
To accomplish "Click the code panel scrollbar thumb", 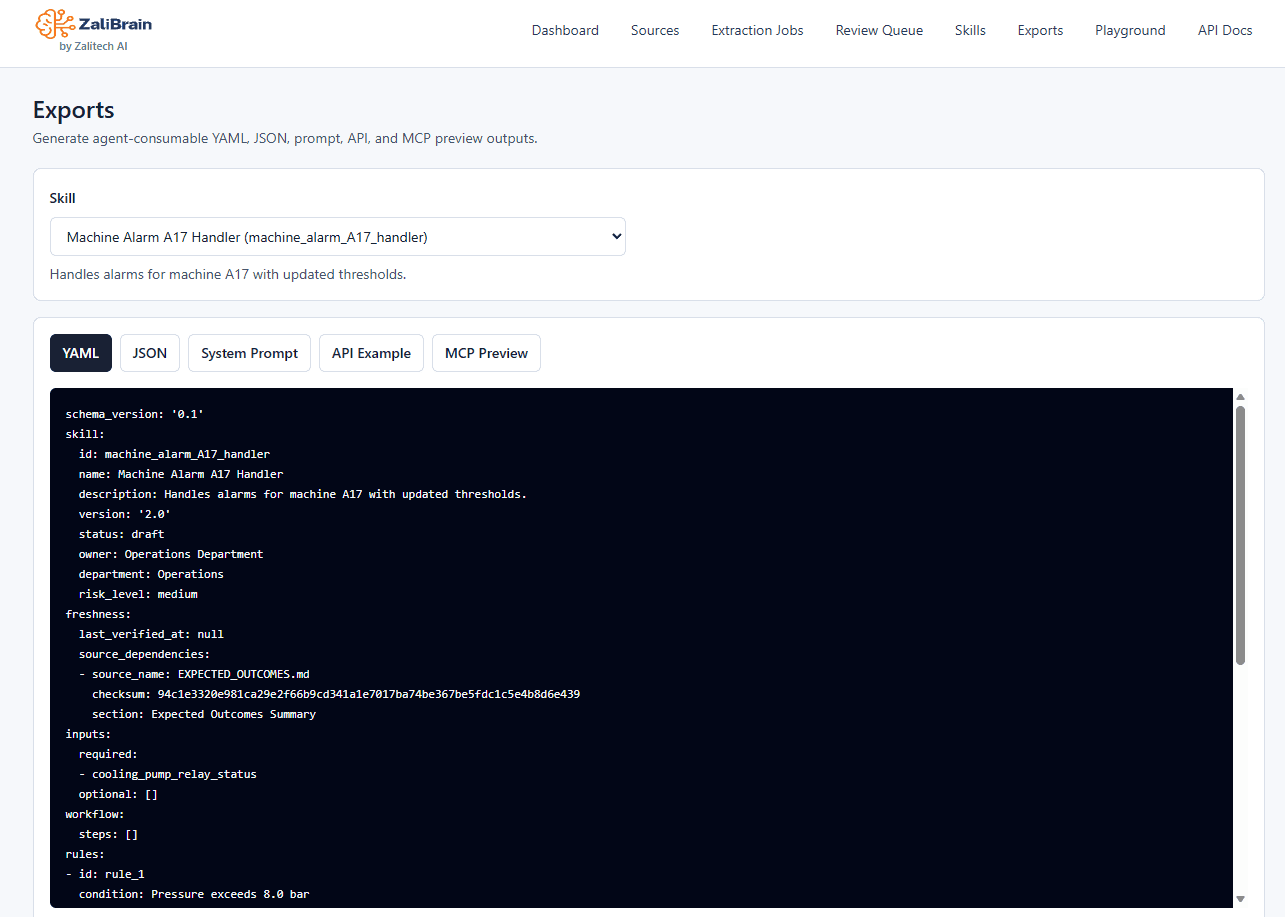I will click(1240, 535).
